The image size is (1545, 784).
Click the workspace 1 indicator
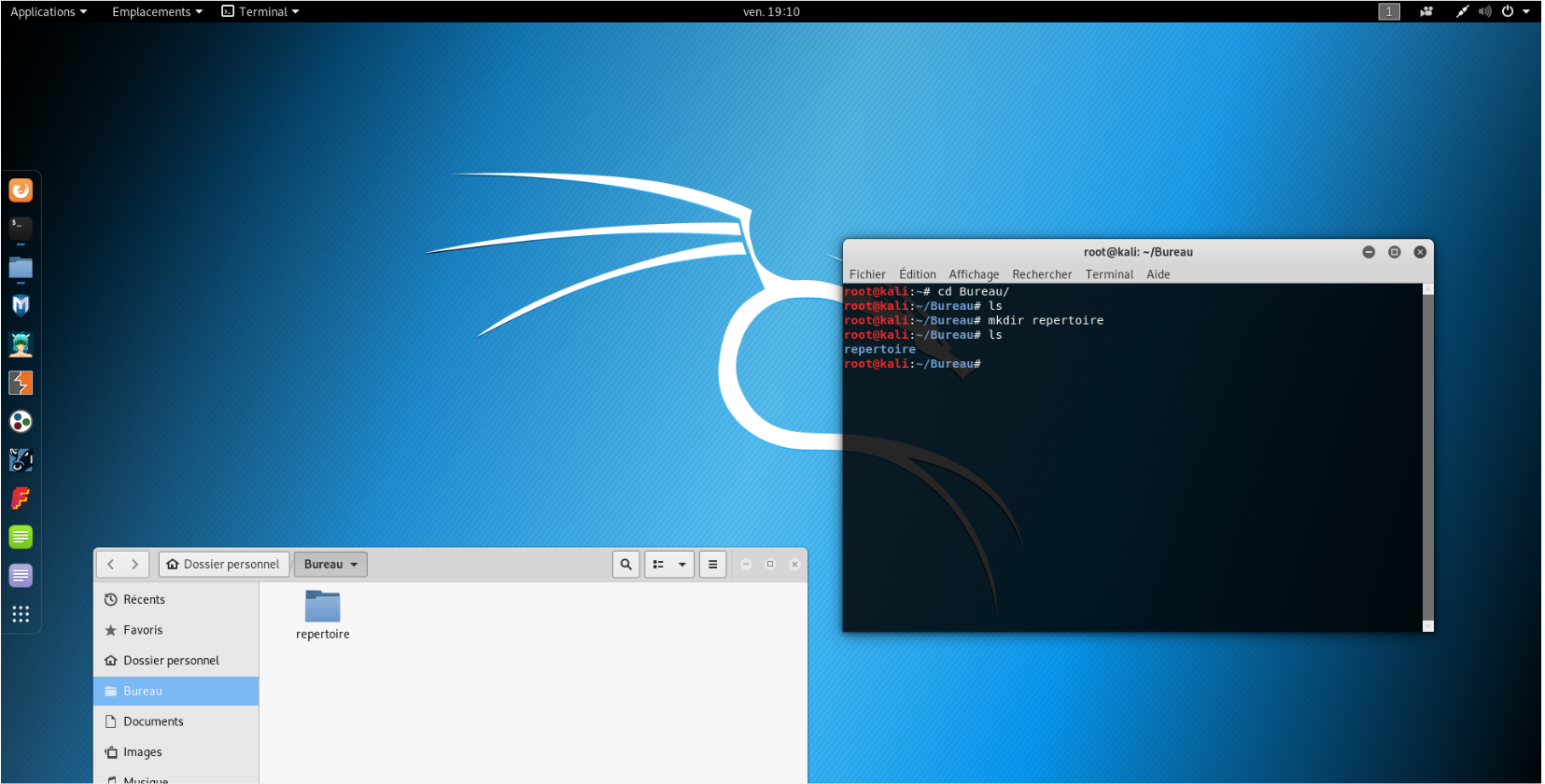click(x=1389, y=12)
